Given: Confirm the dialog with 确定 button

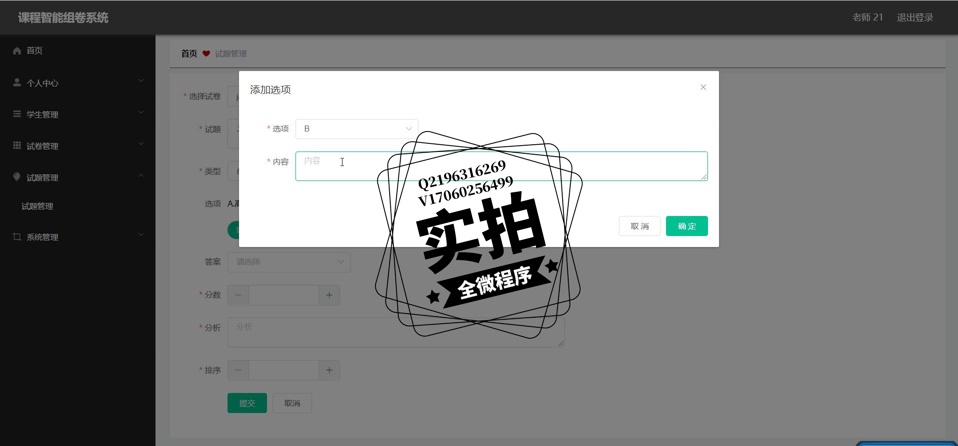Looking at the screenshot, I should tap(687, 226).
